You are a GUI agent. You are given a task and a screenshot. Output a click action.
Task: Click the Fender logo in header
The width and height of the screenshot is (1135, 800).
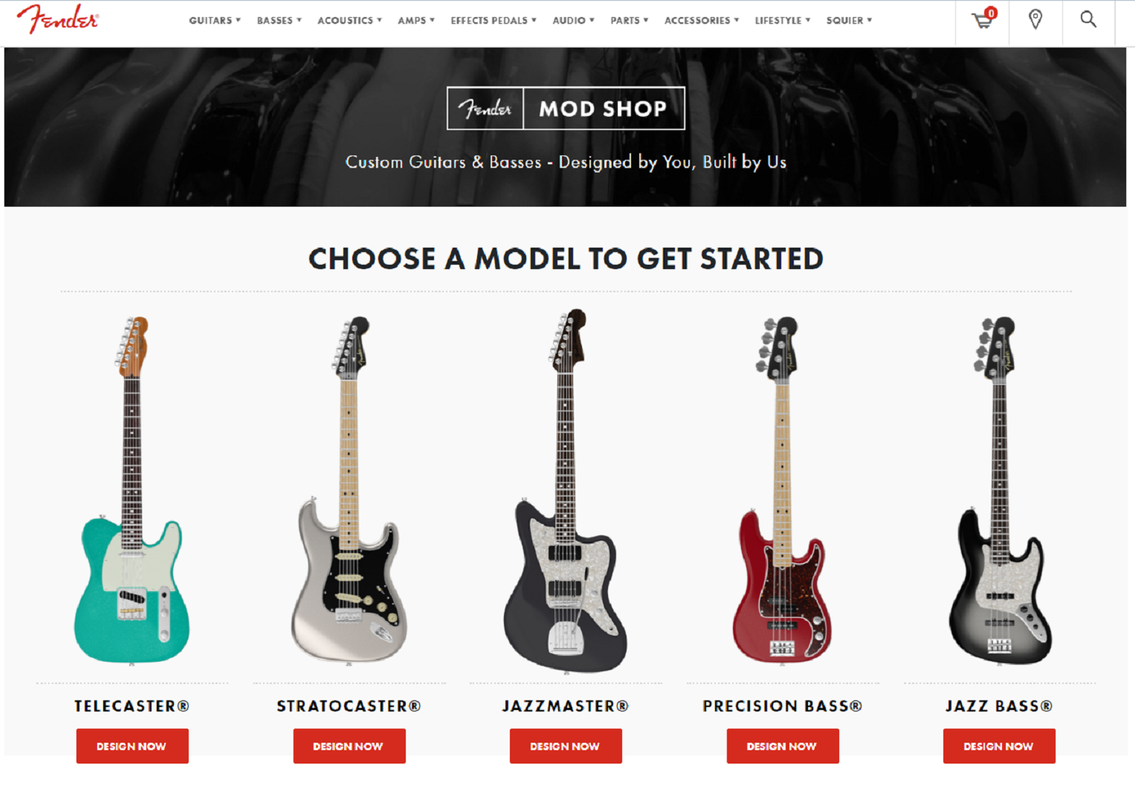click(58, 19)
